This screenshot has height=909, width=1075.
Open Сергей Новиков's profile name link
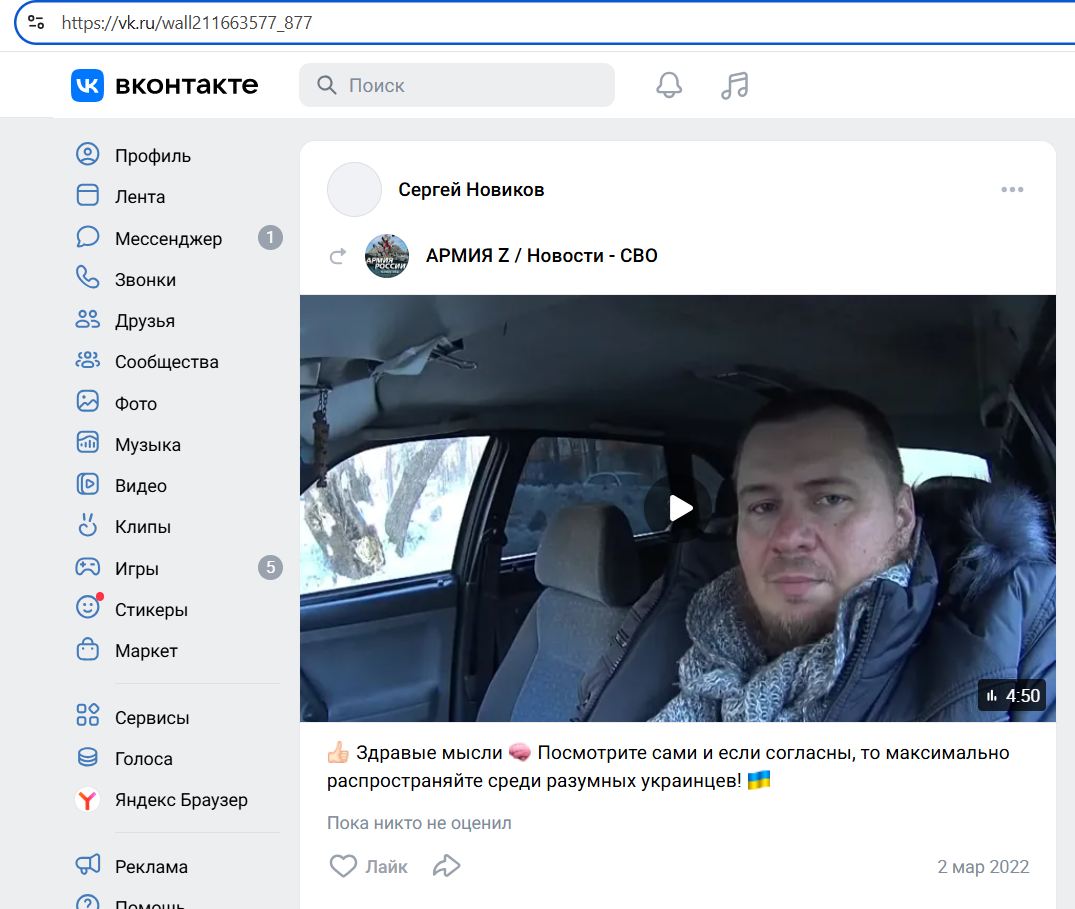coord(471,190)
